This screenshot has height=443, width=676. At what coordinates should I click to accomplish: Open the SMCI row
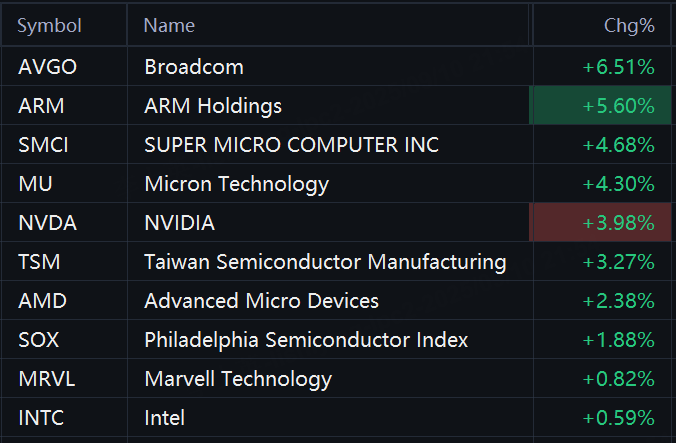point(43,145)
